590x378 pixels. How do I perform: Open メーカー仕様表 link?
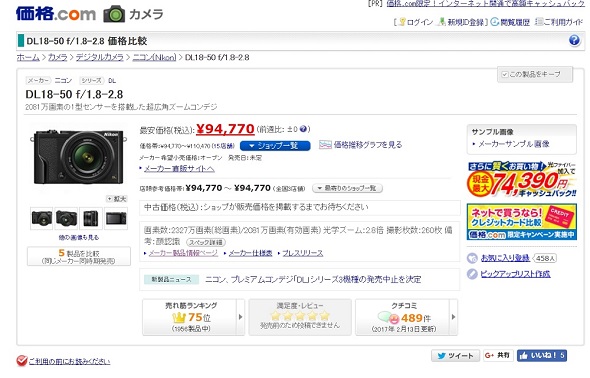click(x=250, y=253)
